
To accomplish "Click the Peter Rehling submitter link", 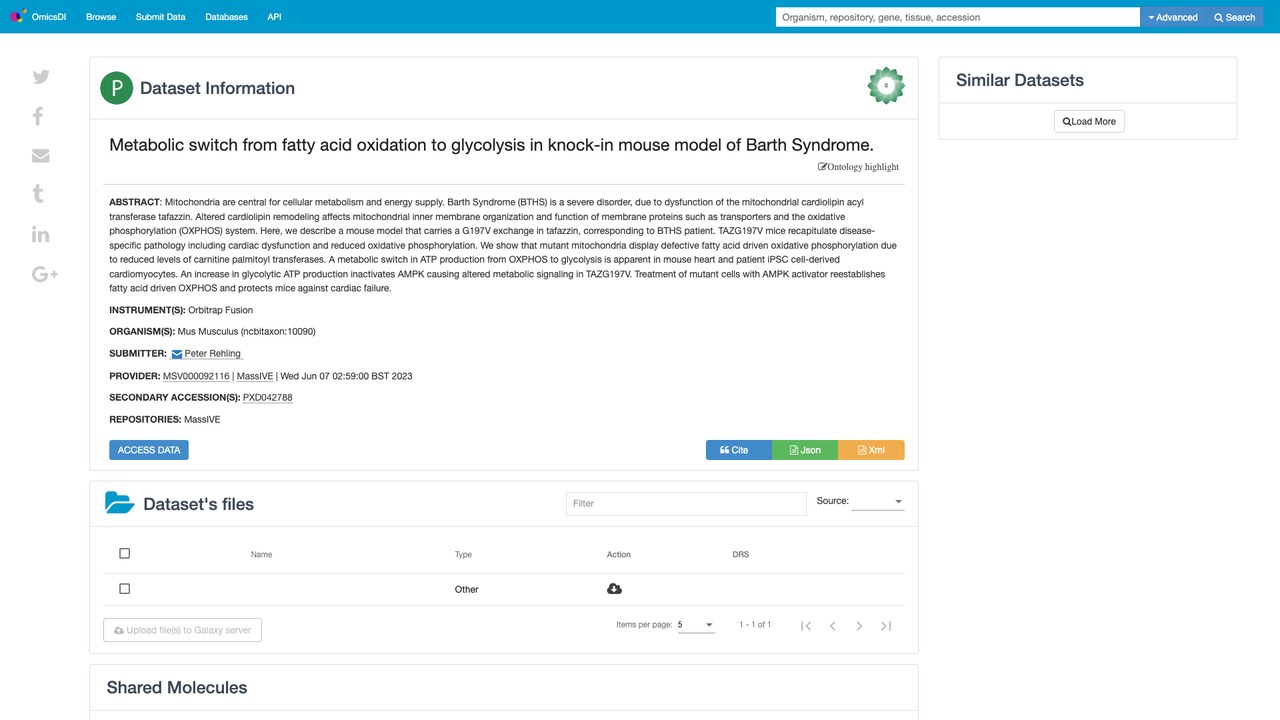I will 213,354.
